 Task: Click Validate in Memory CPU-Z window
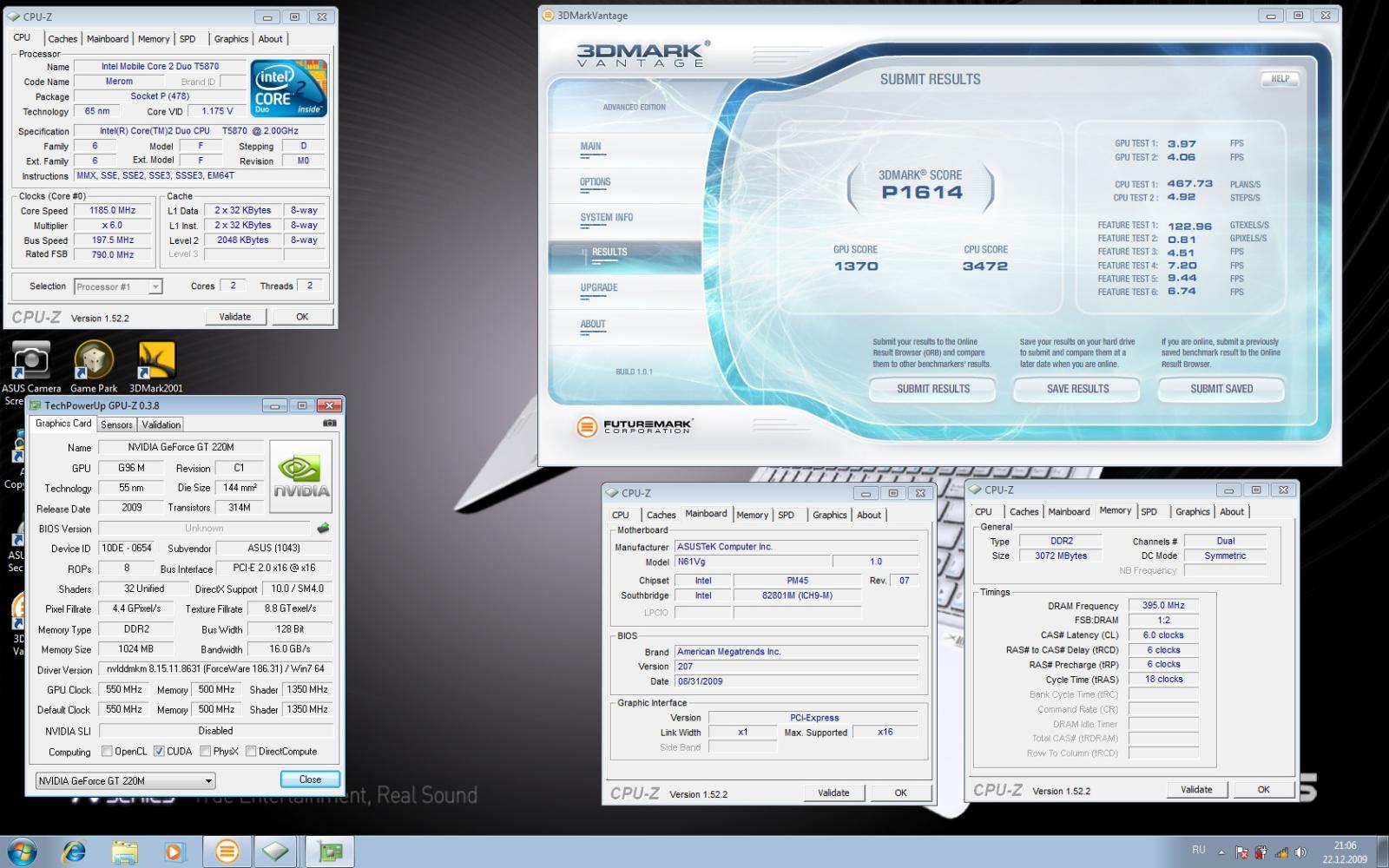coord(1196,789)
